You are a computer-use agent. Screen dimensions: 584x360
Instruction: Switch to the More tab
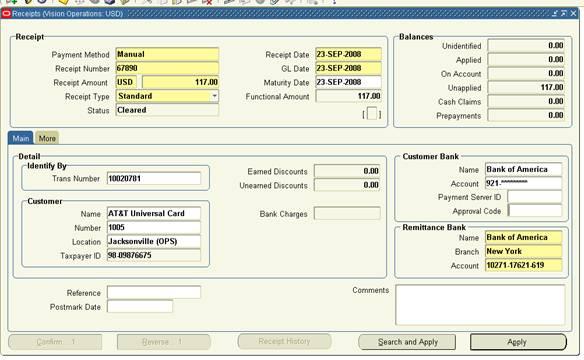47,138
